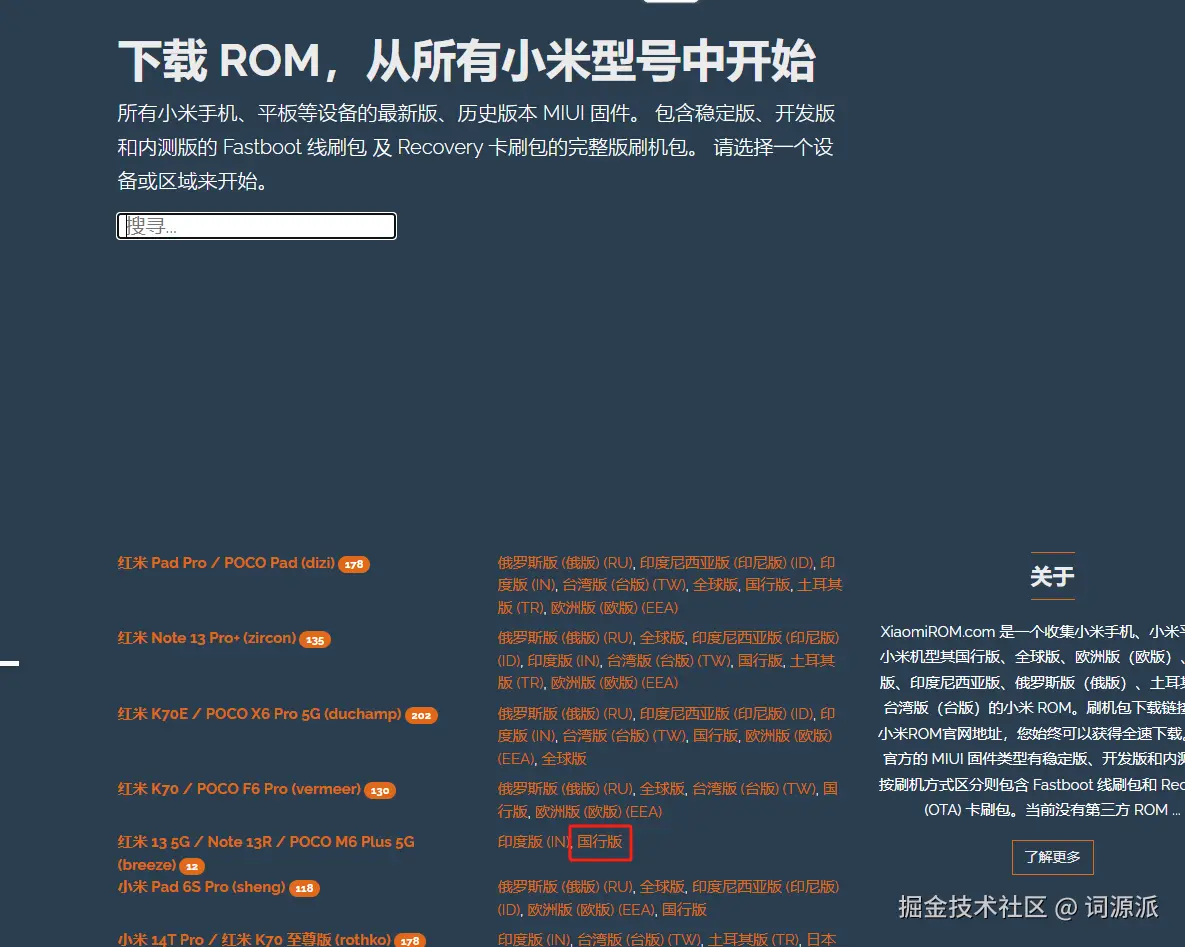Select 台湾版 (TW) for 小米 14T Pro (rothko)
Screen dimensions: 1185x947
click(x=639, y=939)
